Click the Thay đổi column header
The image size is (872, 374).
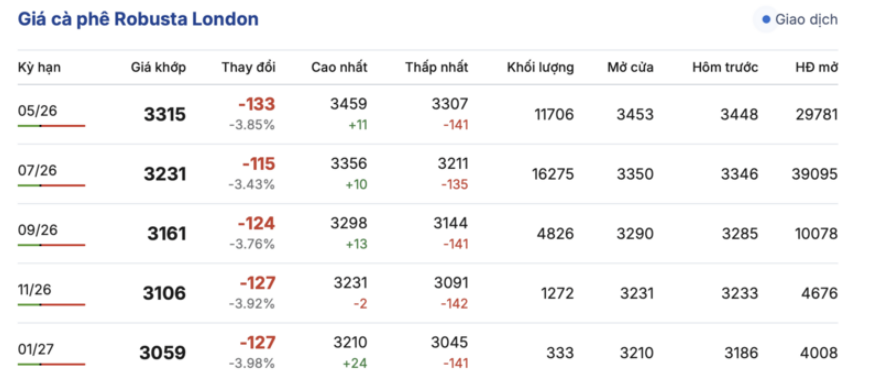pos(249,68)
